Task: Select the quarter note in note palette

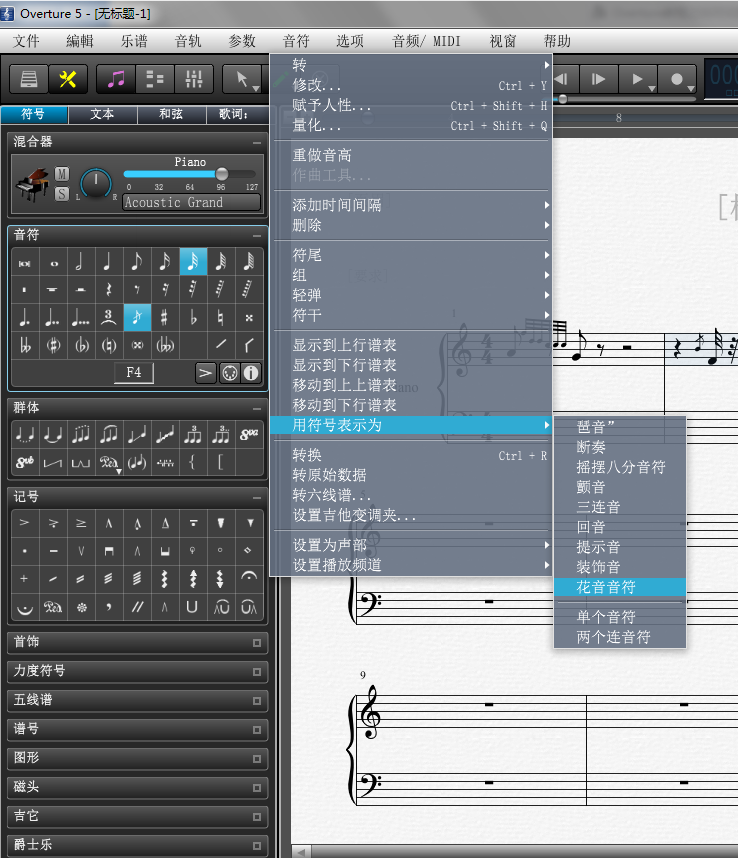Action: tap(108, 262)
